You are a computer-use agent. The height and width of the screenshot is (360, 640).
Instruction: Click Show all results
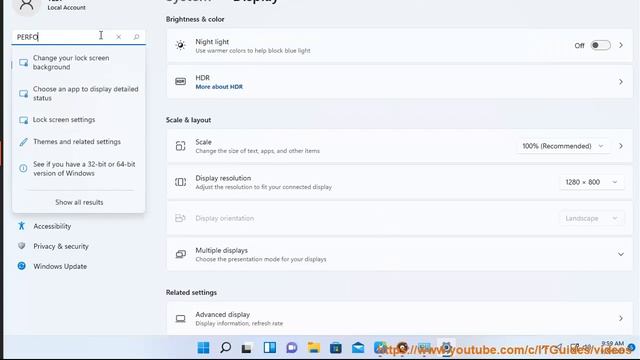(x=79, y=202)
